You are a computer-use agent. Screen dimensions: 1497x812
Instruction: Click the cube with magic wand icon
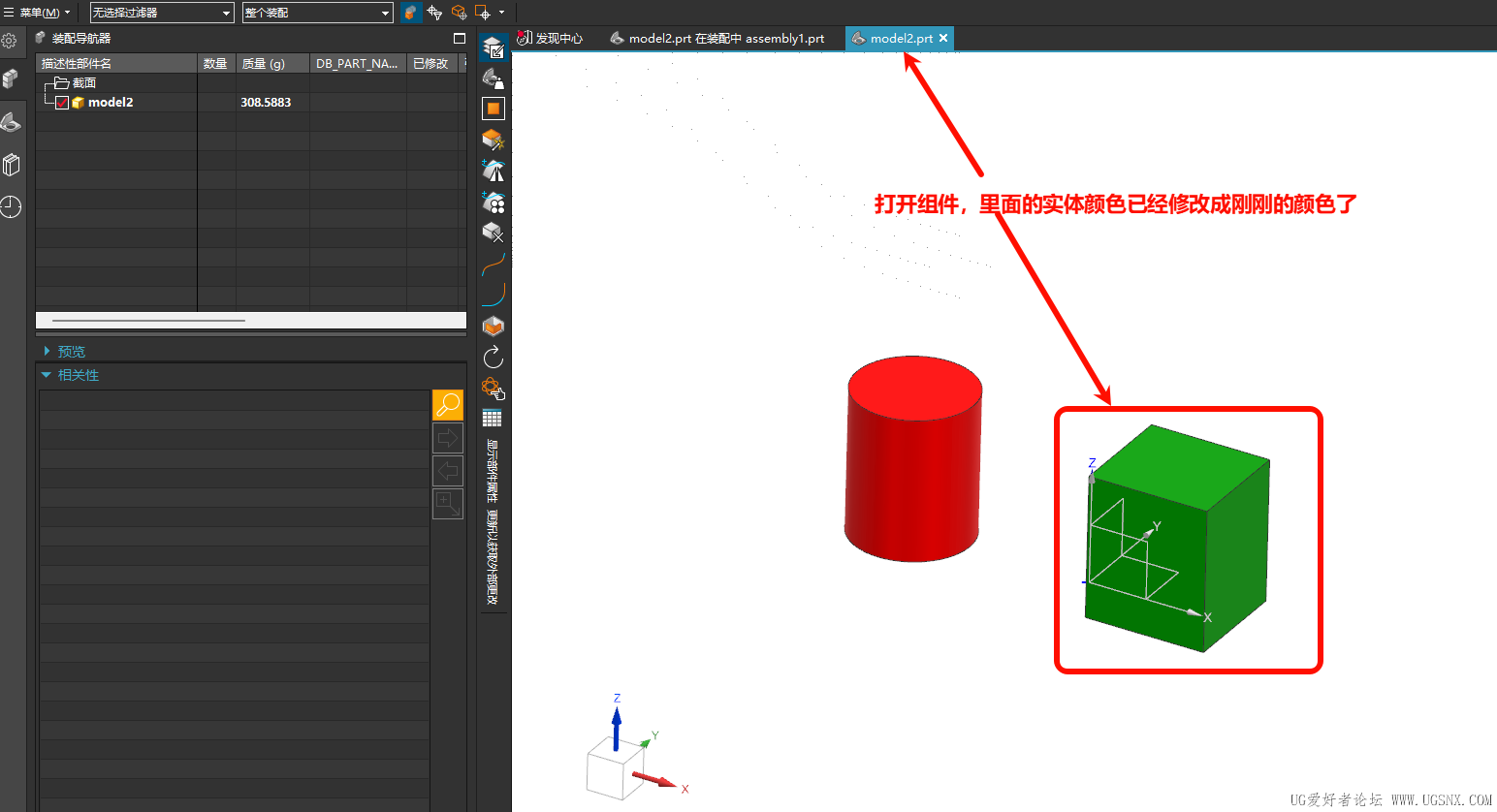494,140
